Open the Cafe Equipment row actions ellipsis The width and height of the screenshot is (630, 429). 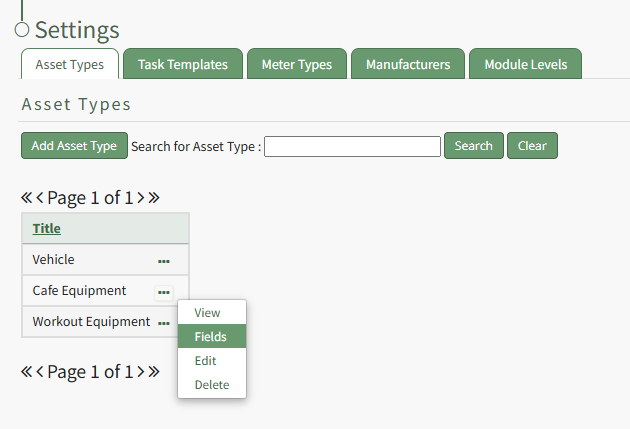(x=163, y=291)
